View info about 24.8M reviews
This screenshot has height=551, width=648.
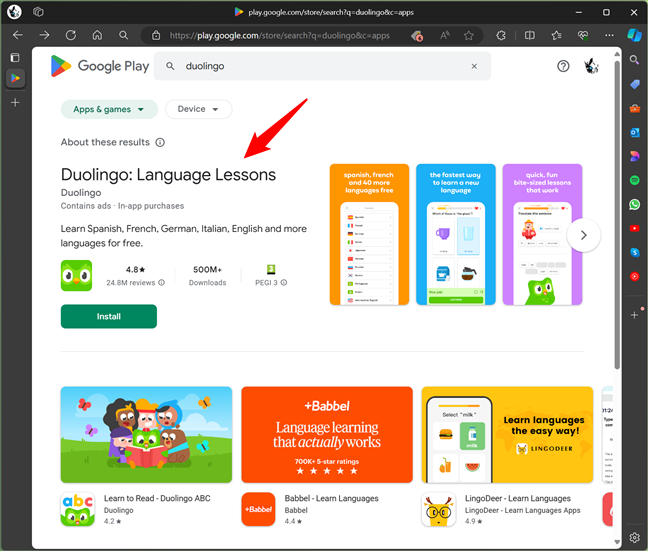(162, 283)
